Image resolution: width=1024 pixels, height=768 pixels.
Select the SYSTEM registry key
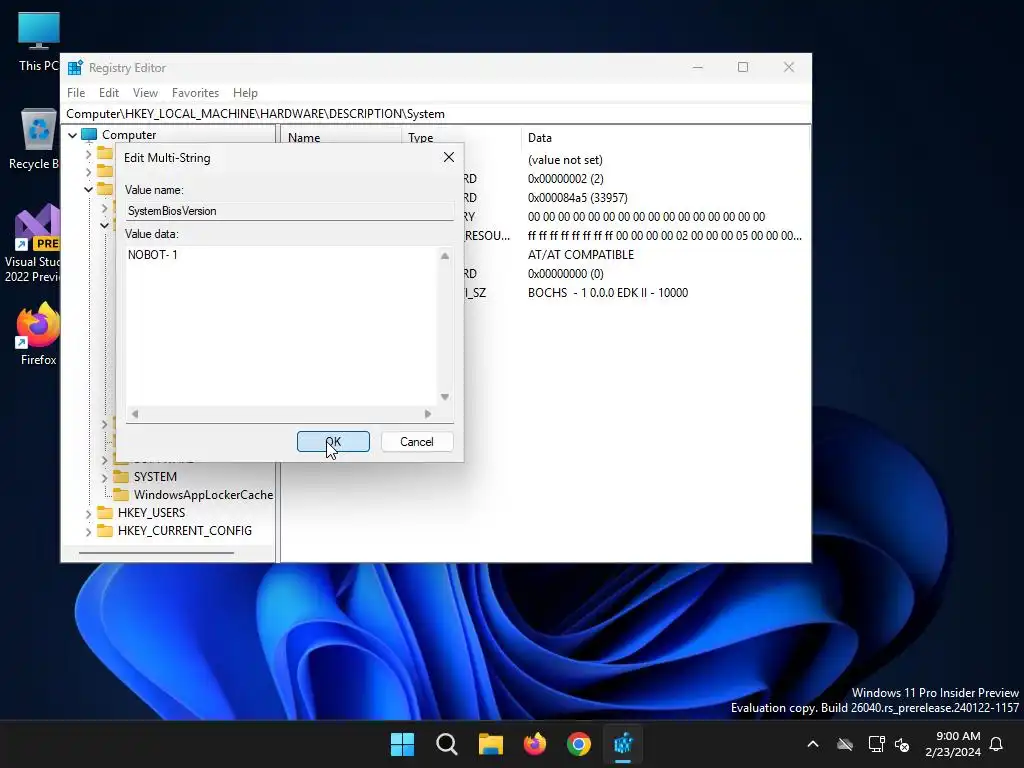tap(155, 477)
